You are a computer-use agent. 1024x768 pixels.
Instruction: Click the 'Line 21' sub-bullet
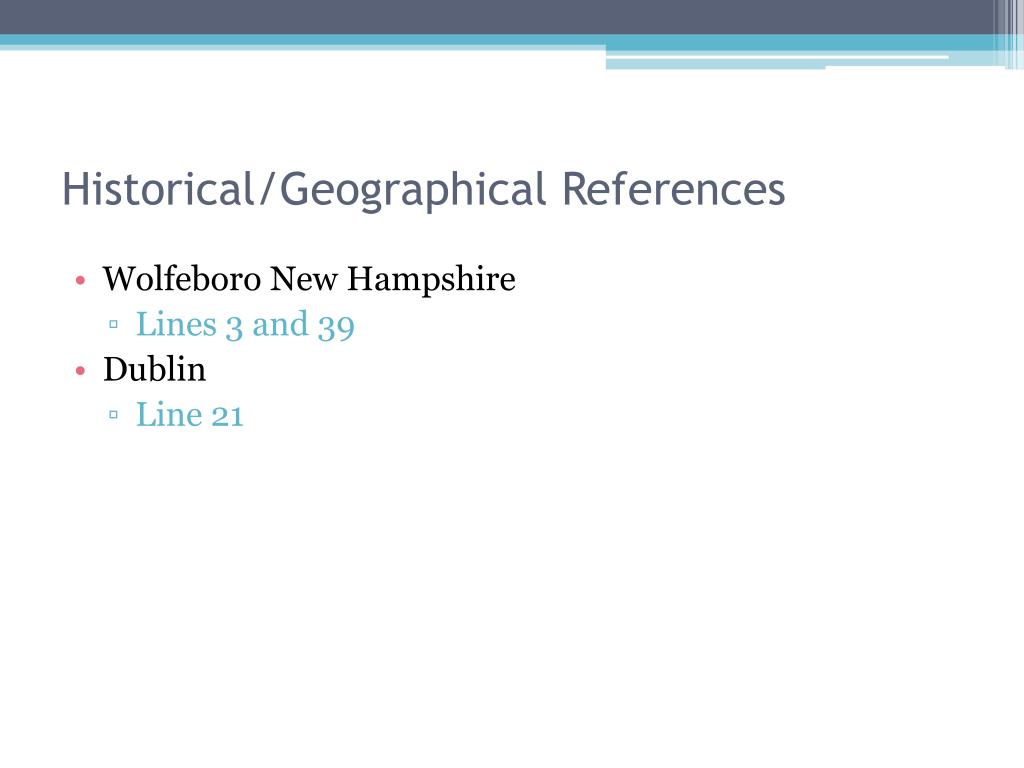(189, 415)
